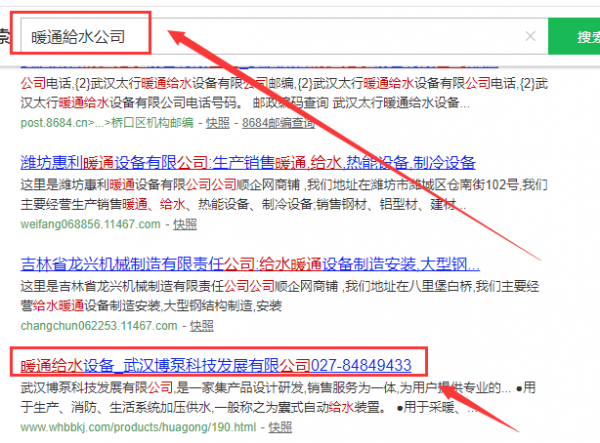Open 快照 for the weifang068856 result
Screen dimensions: 600x443
pyautogui.click(x=184, y=225)
